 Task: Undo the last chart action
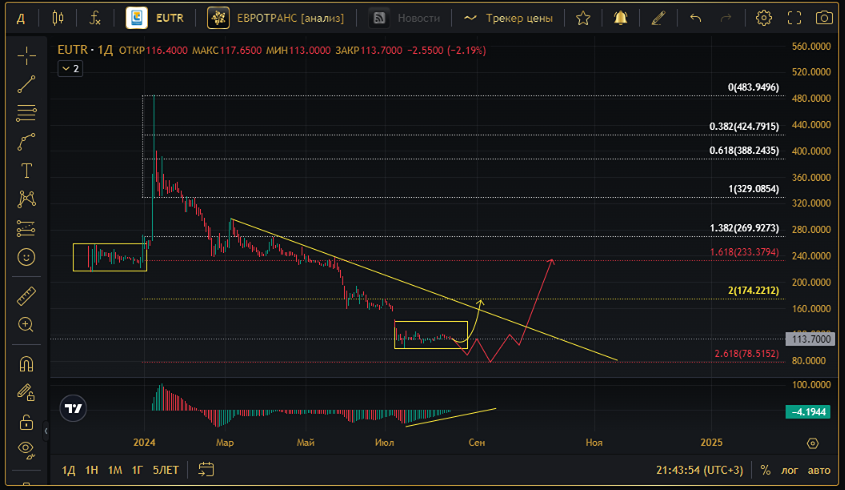(x=696, y=18)
